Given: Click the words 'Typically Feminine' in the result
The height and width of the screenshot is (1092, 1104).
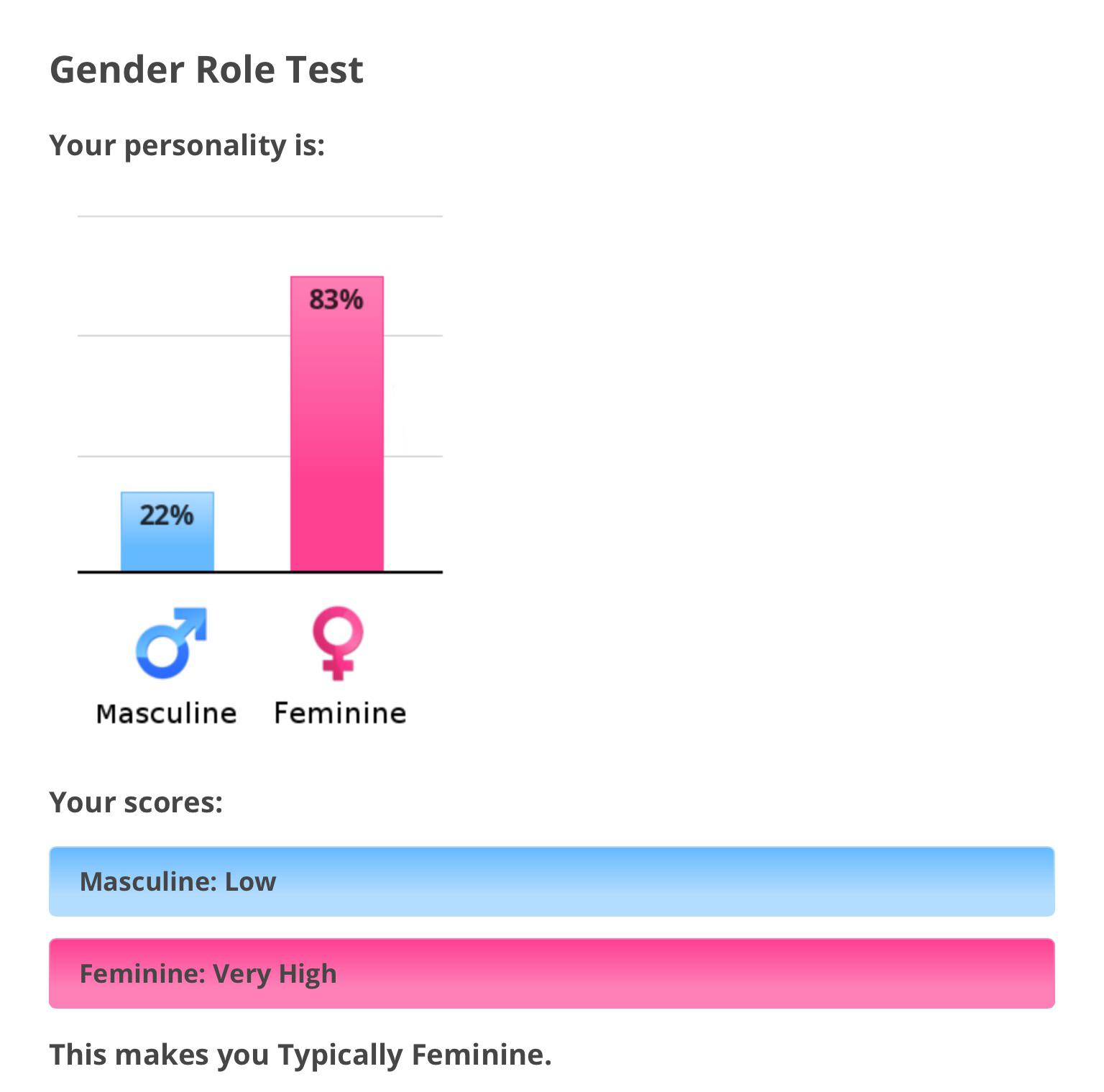Looking at the screenshot, I should click(x=414, y=1055).
